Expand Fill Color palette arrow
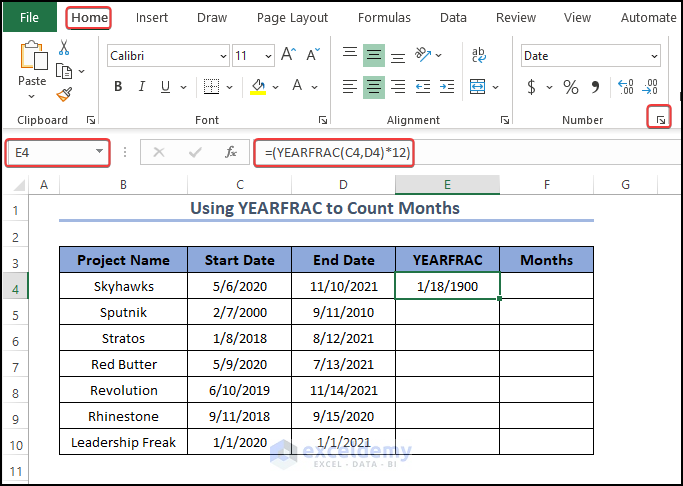 click(x=275, y=87)
